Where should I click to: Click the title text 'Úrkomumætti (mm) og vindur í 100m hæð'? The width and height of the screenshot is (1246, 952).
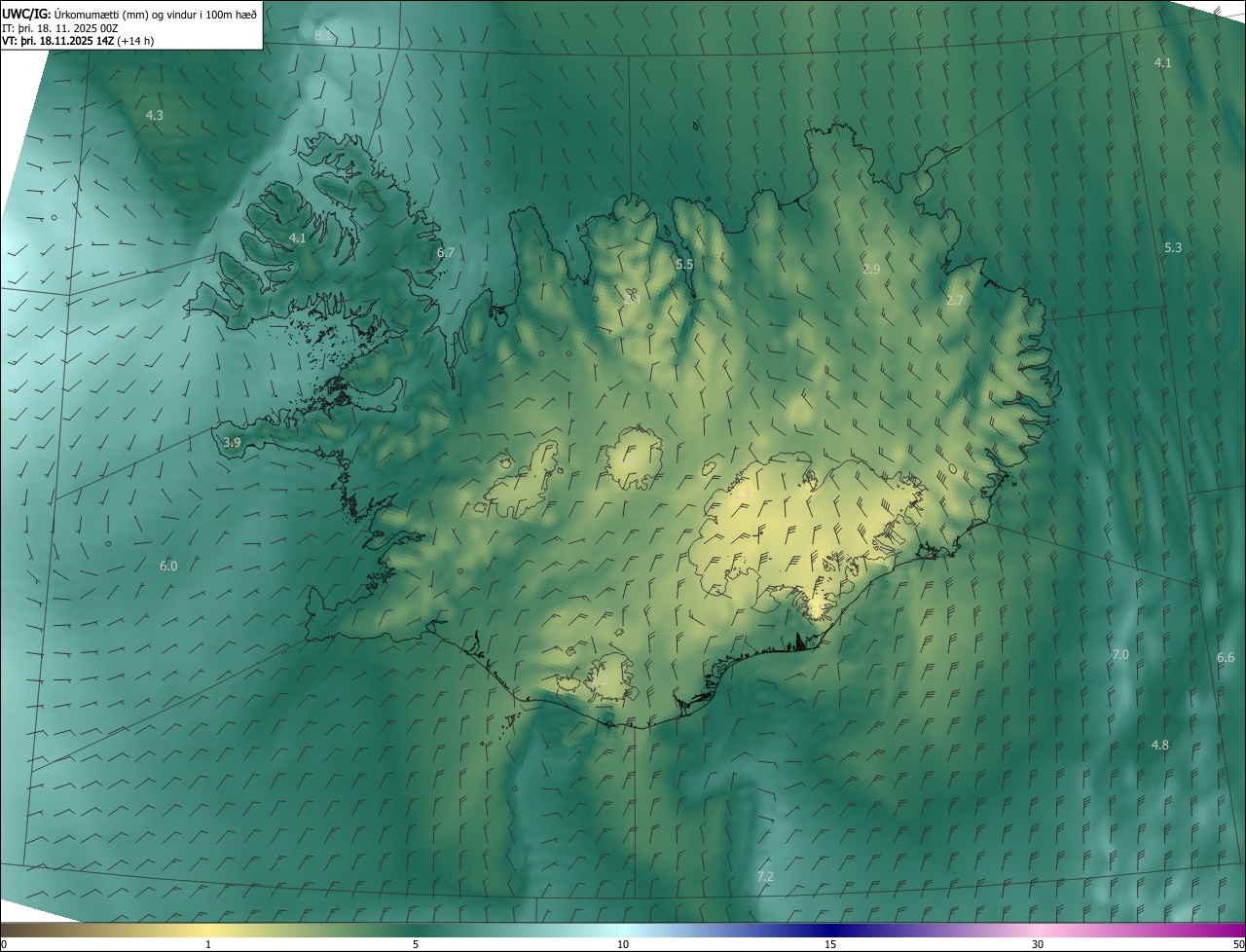pos(156,13)
